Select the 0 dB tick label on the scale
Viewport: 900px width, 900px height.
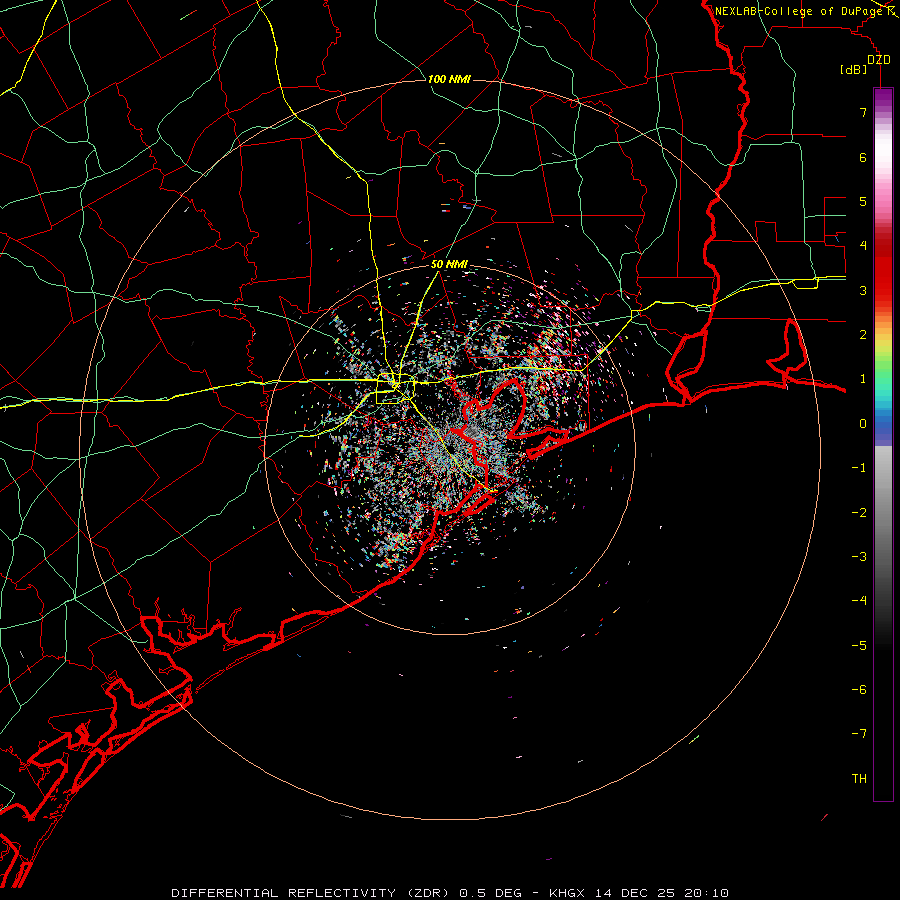[863, 424]
